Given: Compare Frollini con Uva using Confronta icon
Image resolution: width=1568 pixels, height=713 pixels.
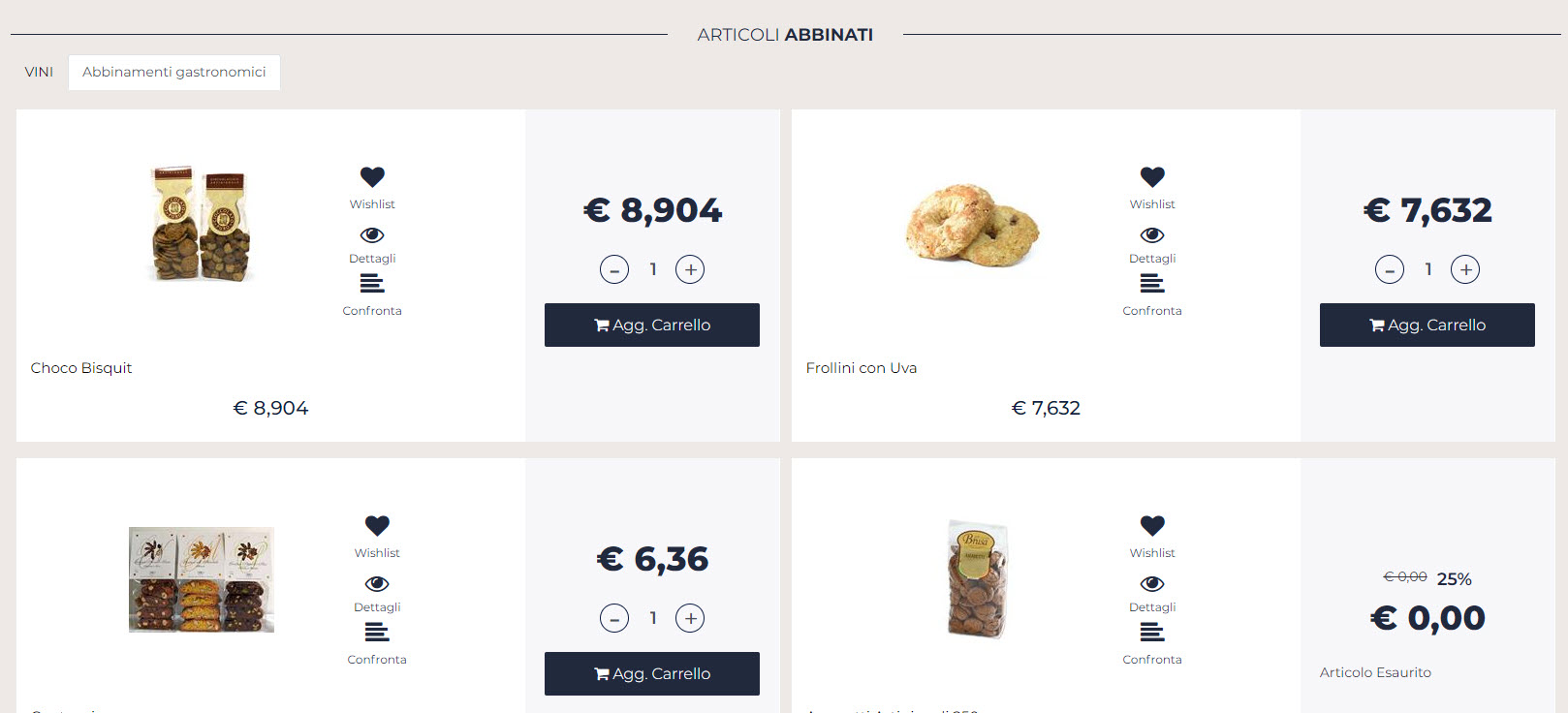Looking at the screenshot, I should [1152, 284].
